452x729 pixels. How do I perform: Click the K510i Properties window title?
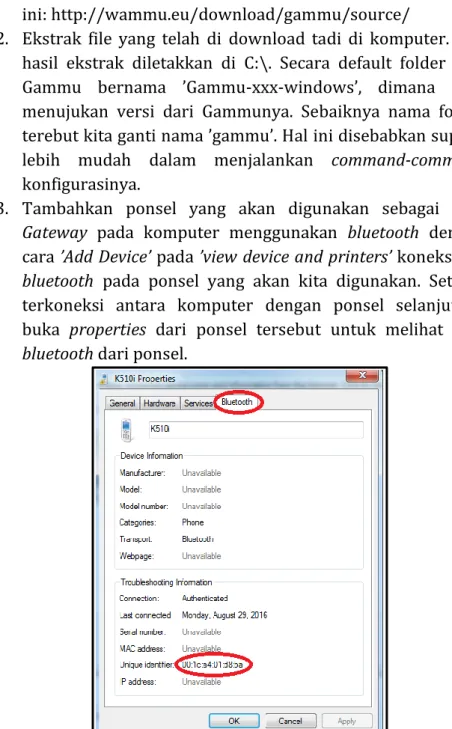point(145,379)
